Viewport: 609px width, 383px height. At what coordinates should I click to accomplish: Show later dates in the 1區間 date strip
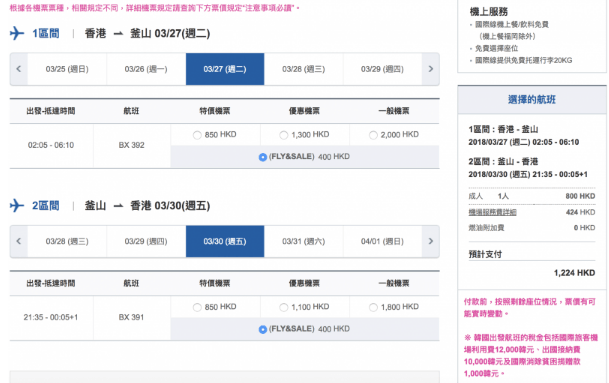coord(430,69)
